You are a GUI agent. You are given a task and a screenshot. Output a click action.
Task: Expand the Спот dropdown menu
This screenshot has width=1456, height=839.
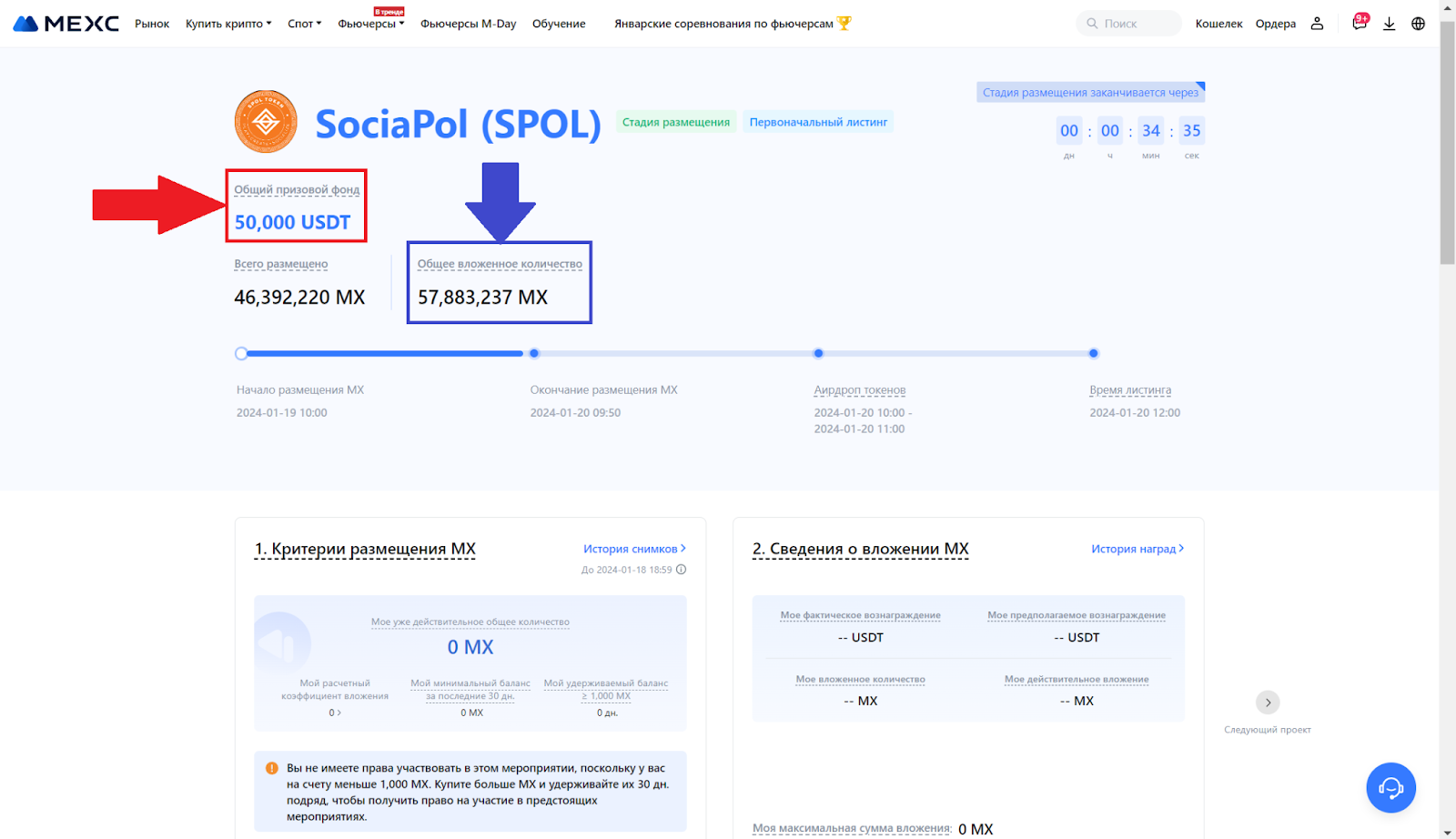click(304, 24)
